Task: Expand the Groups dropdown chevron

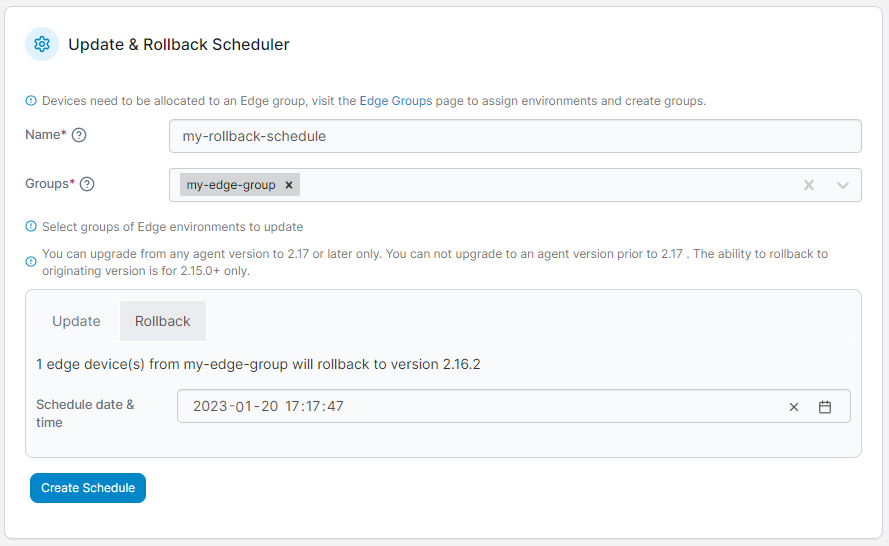Action: click(x=843, y=185)
